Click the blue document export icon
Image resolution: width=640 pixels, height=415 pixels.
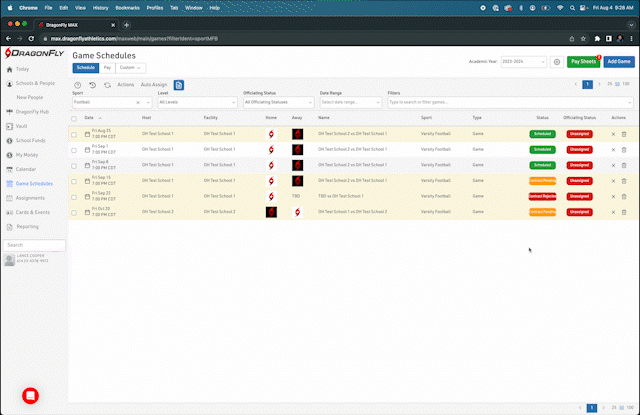(x=179, y=85)
